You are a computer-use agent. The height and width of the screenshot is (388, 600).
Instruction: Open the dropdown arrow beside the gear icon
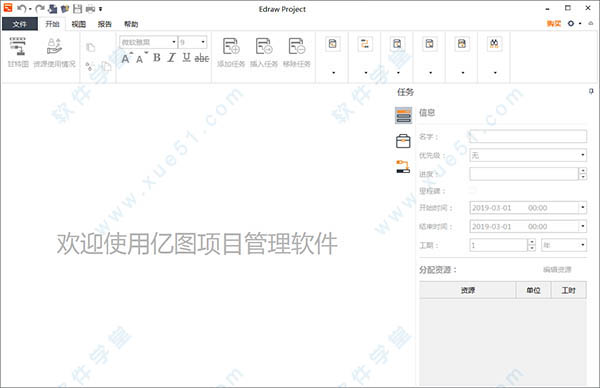[580, 24]
